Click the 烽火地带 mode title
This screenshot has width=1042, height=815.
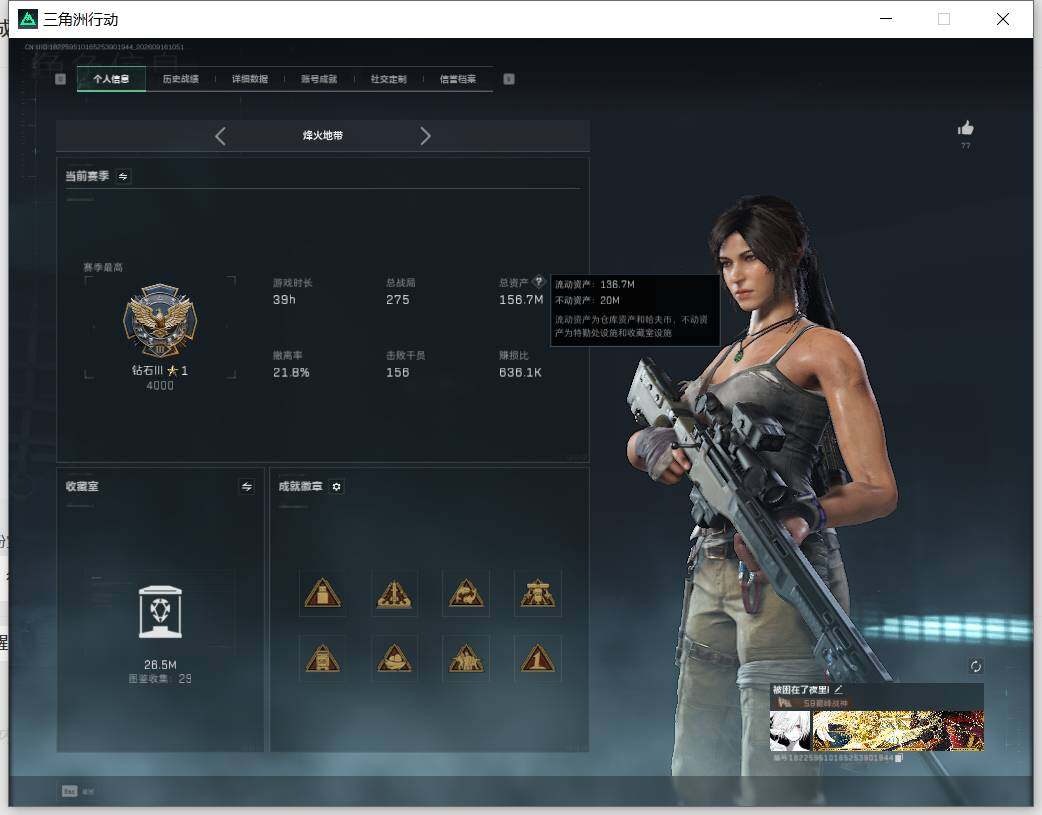tap(323, 136)
